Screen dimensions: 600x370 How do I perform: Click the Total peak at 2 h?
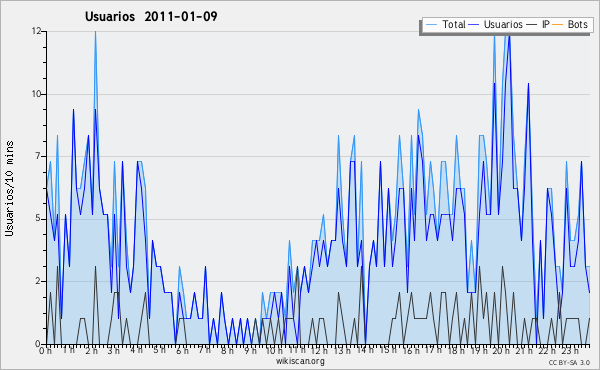pyautogui.click(x=95, y=32)
